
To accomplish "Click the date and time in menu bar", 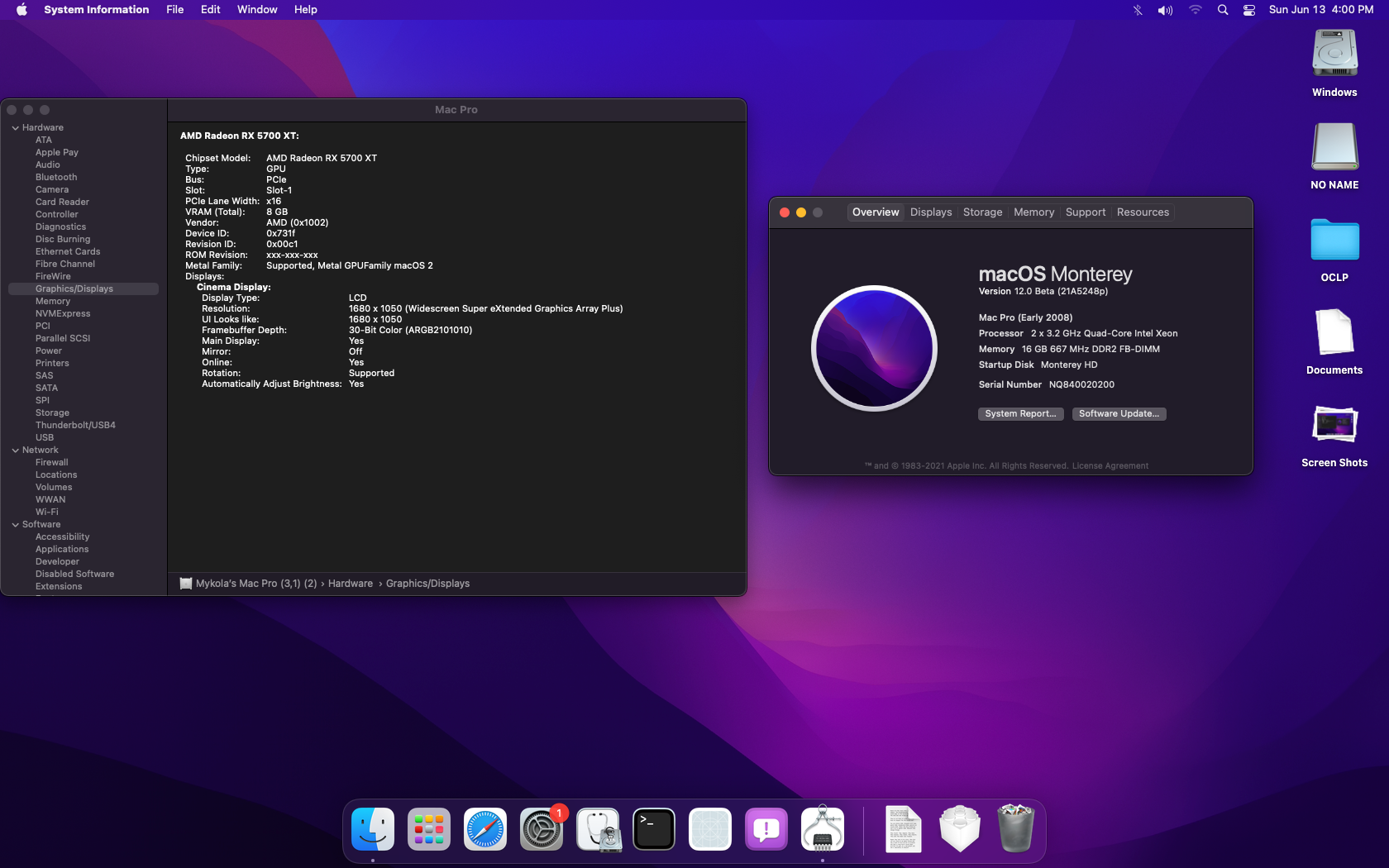I will 1321,10.
